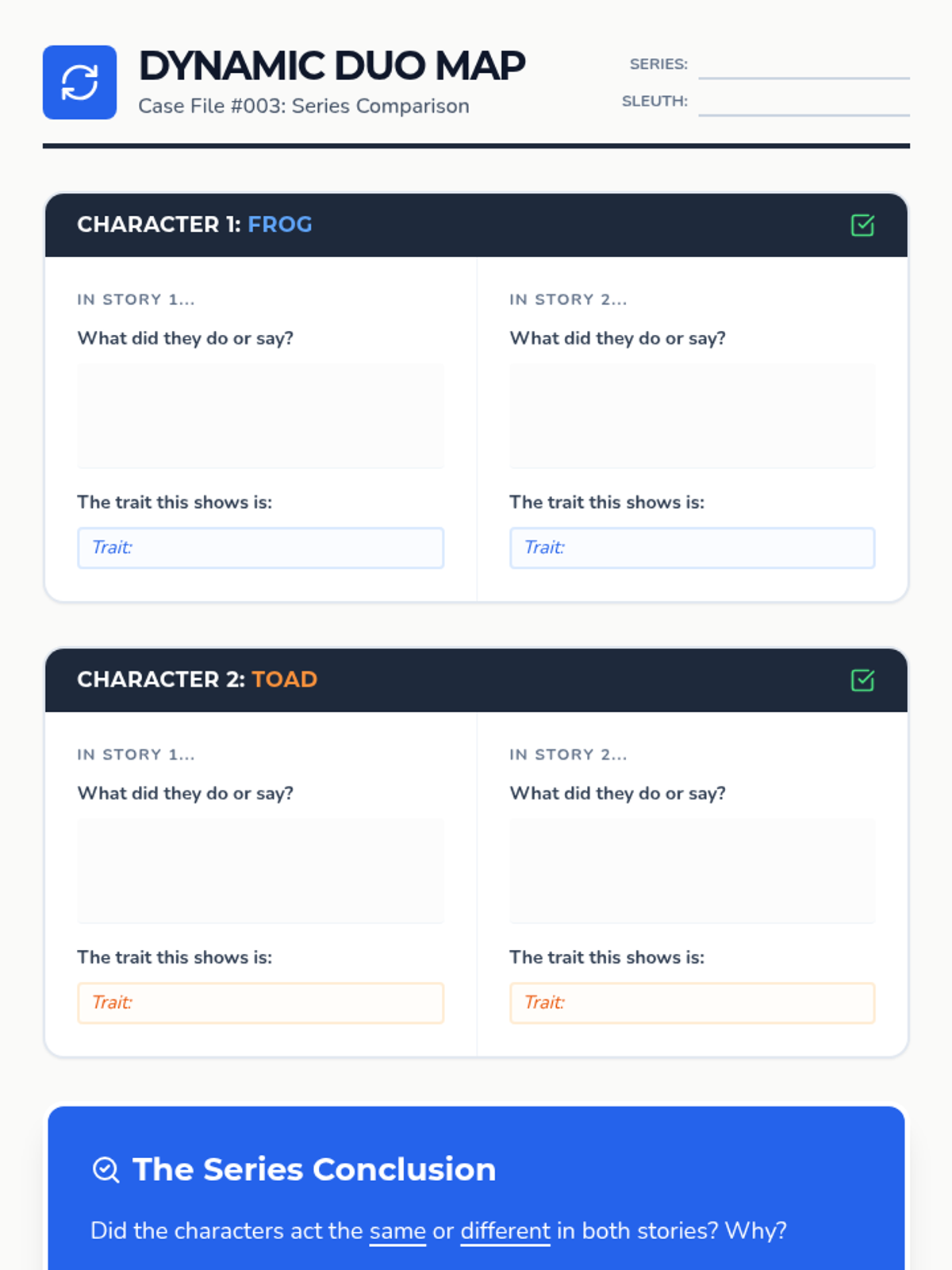Click the blue refresh arrows logo icon
Screen dimensions: 952x1270
79,83
